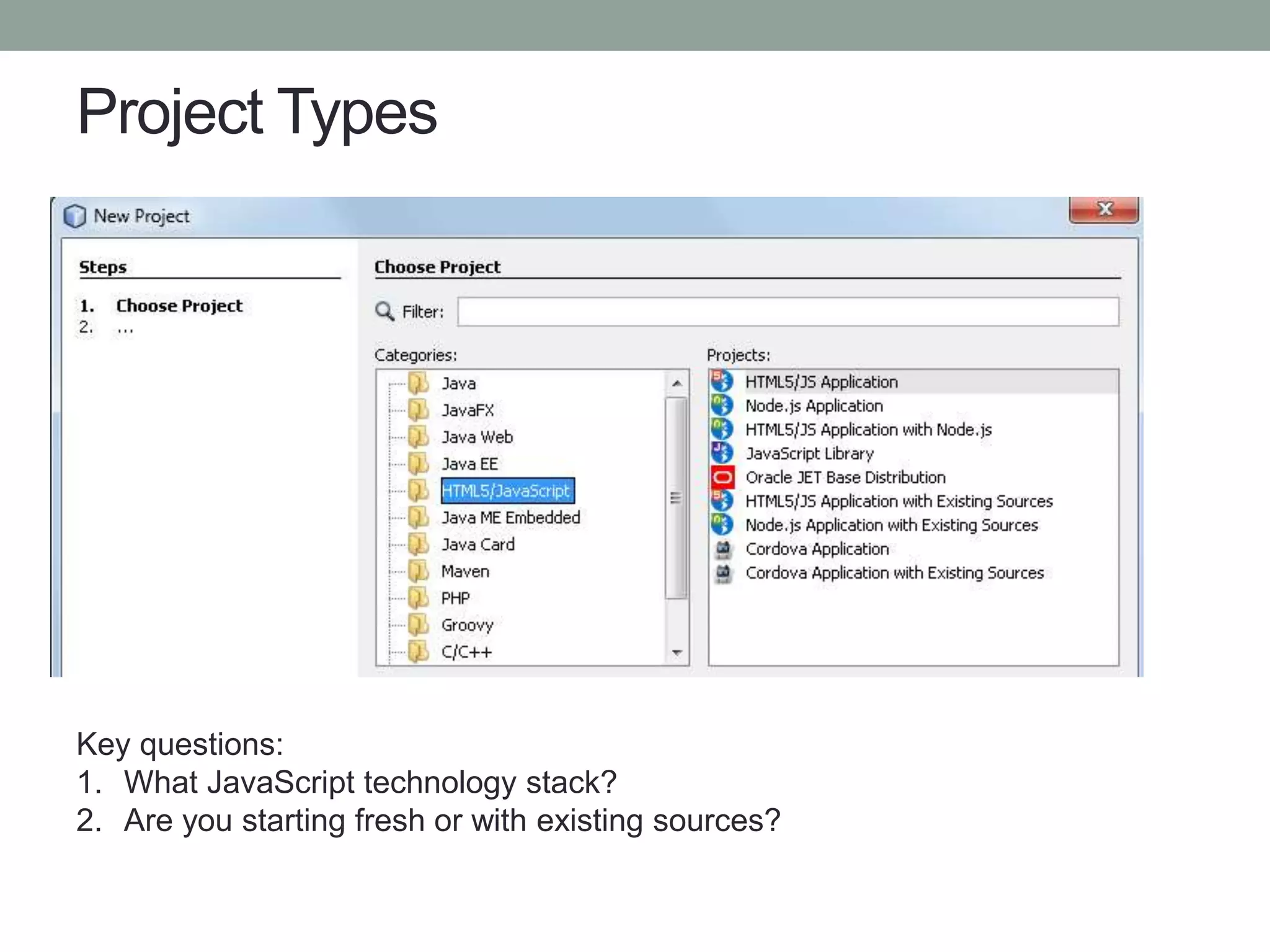The width and height of the screenshot is (1270, 952).
Task: Choose the C/C++ category
Action: pos(466,652)
